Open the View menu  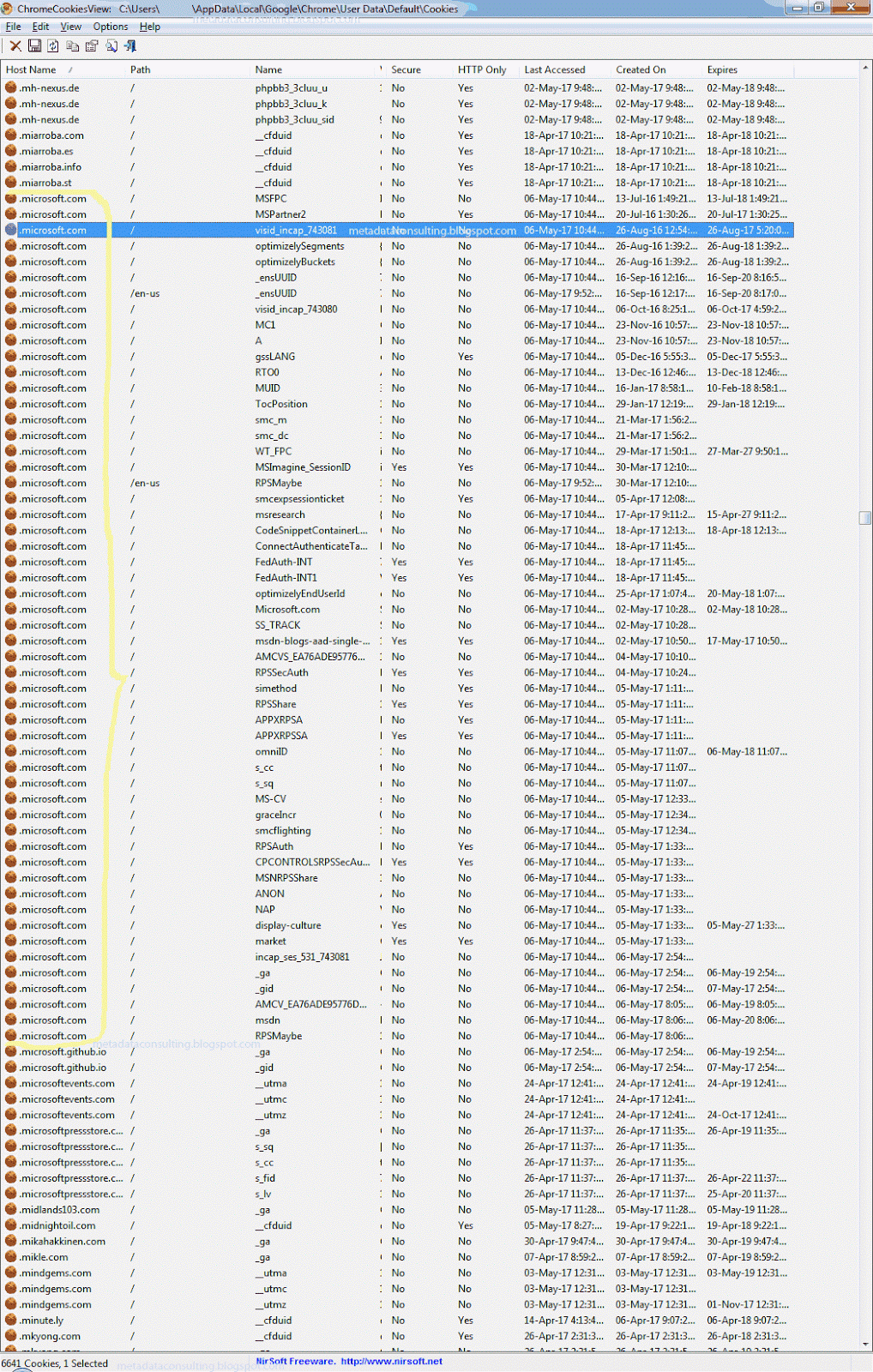pos(71,27)
